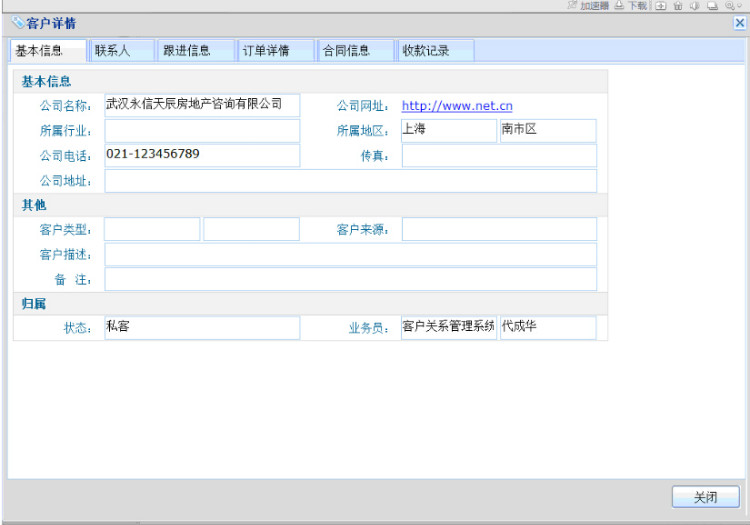Click the 状态 label

point(77,328)
